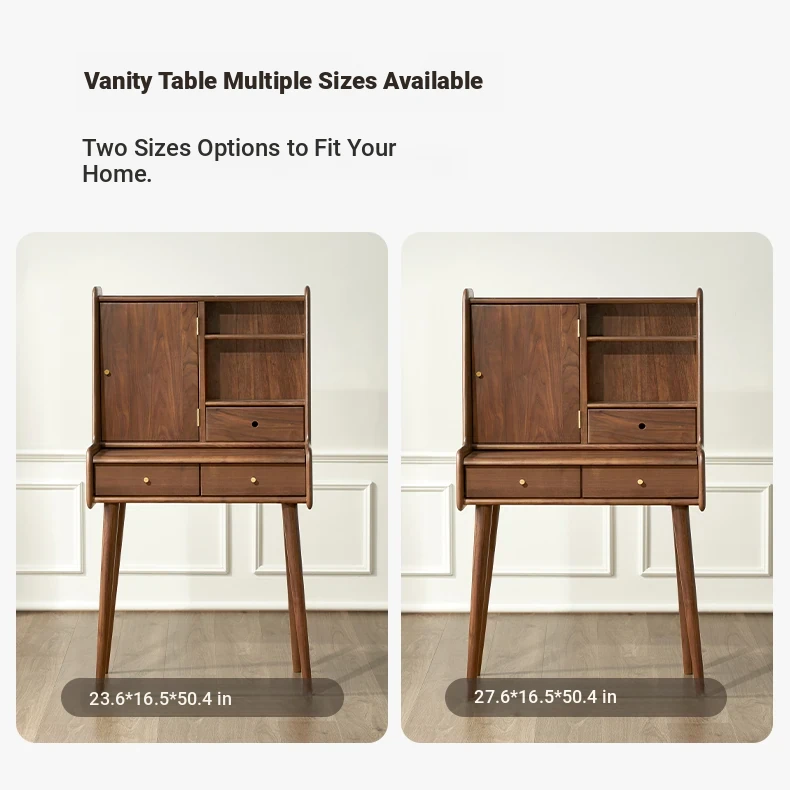The height and width of the screenshot is (790, 790).
Task: Click the open top shelf on right vanity
Action: 642,320
